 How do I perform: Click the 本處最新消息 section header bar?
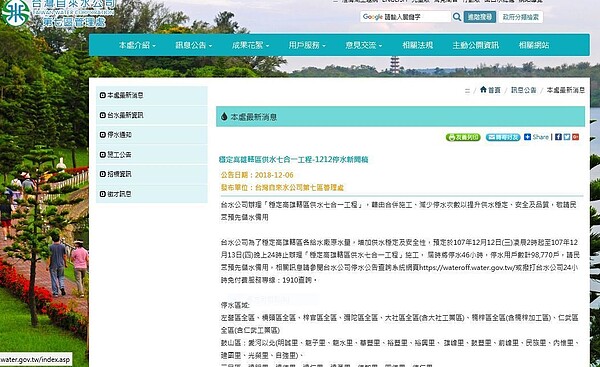[400, 117]
